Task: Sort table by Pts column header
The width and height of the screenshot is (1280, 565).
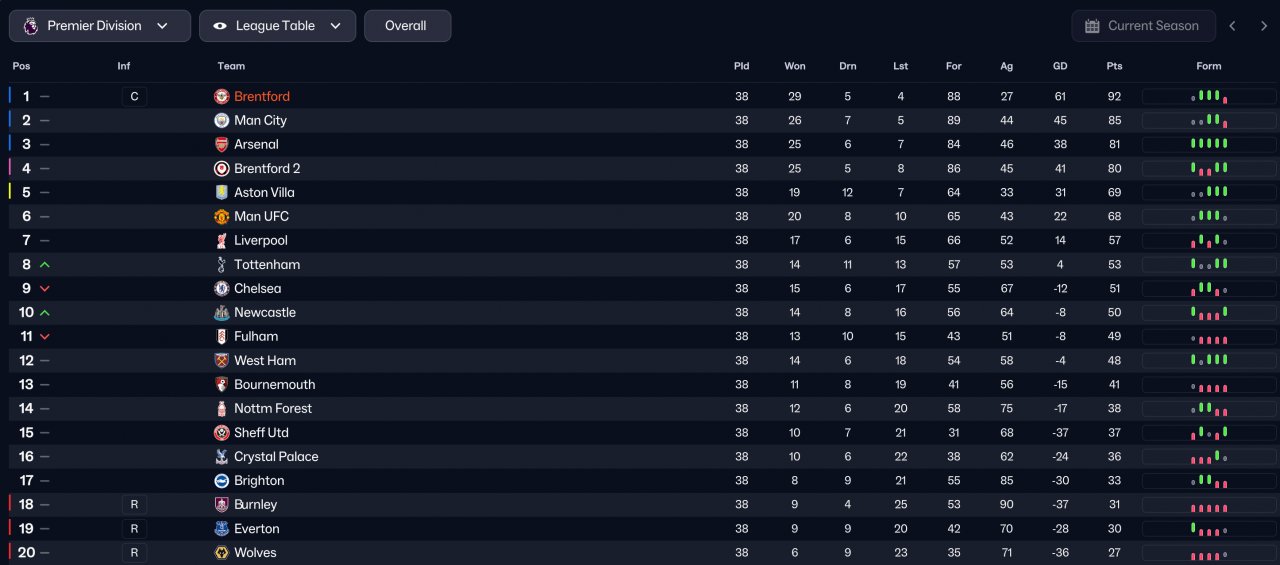Action: pyautogui.click(x=1114, y=66)
